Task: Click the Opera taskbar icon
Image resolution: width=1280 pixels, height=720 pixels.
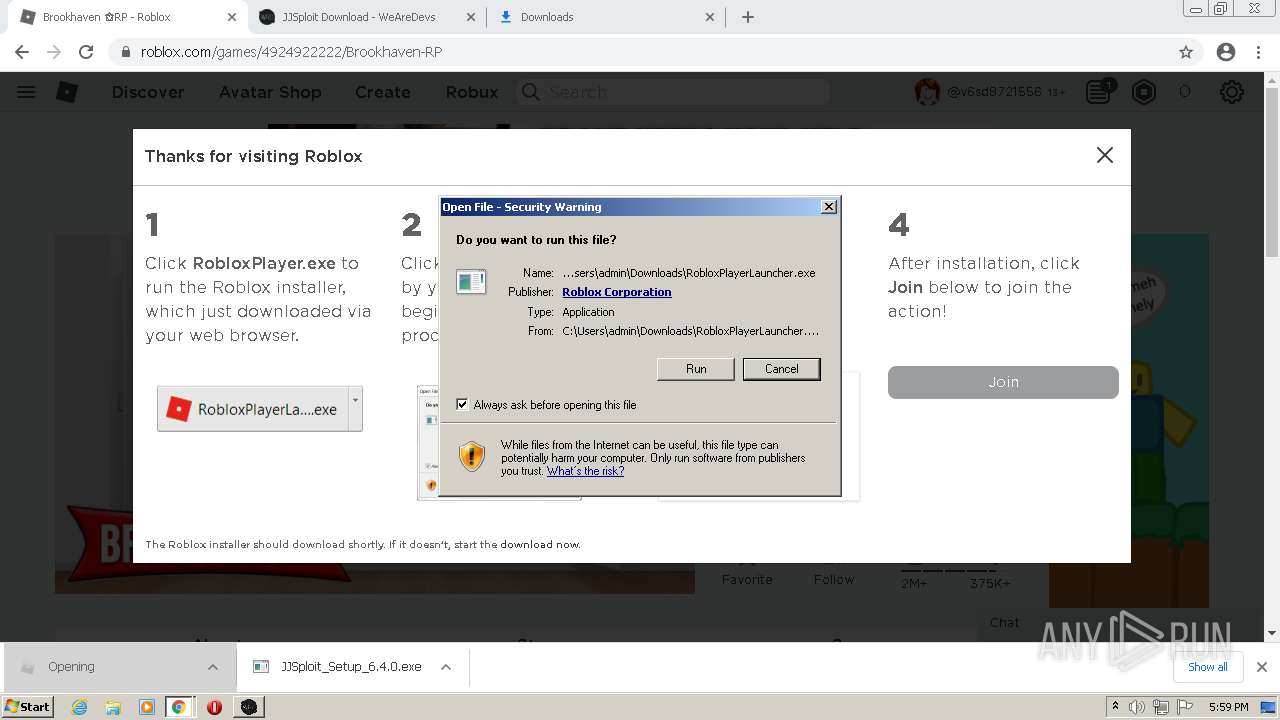Action: (214, 707)
